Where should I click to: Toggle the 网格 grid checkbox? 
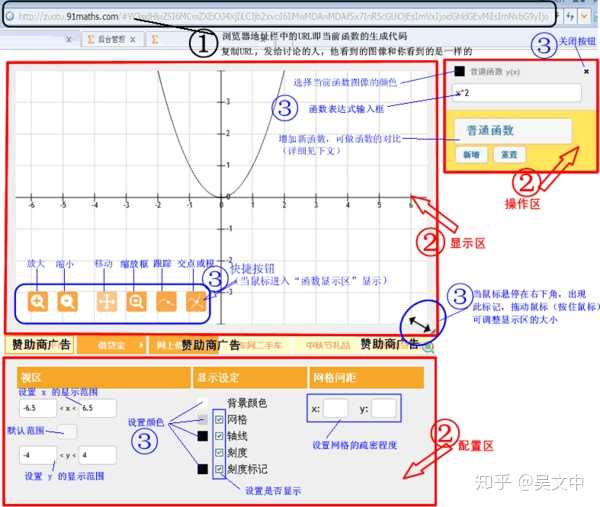pos(219,420)
